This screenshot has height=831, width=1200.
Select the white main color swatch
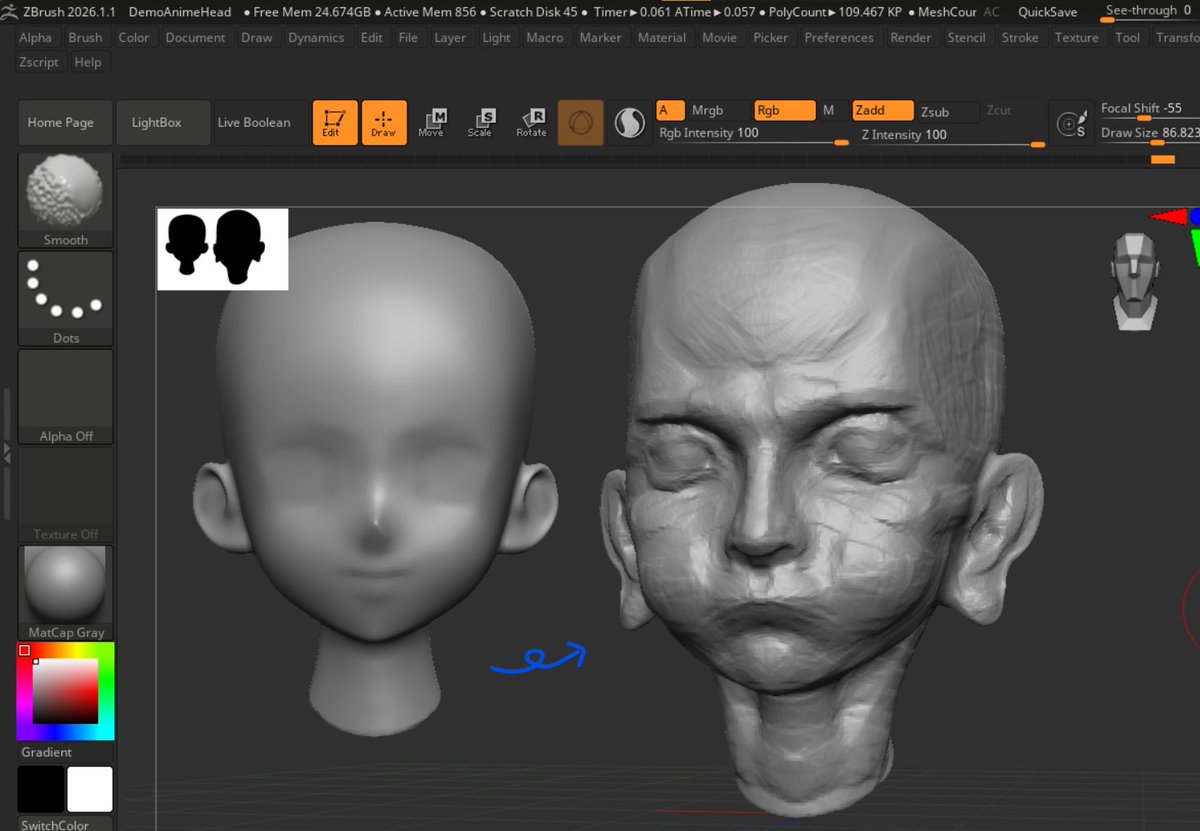(90, 789)
